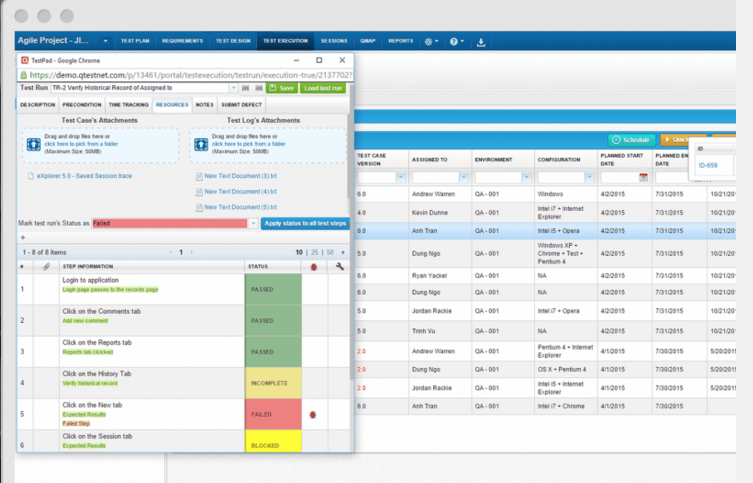This screenshot has width=753, height=483.
Task: Open the Test Design menu tab
Action: point(234,42)
